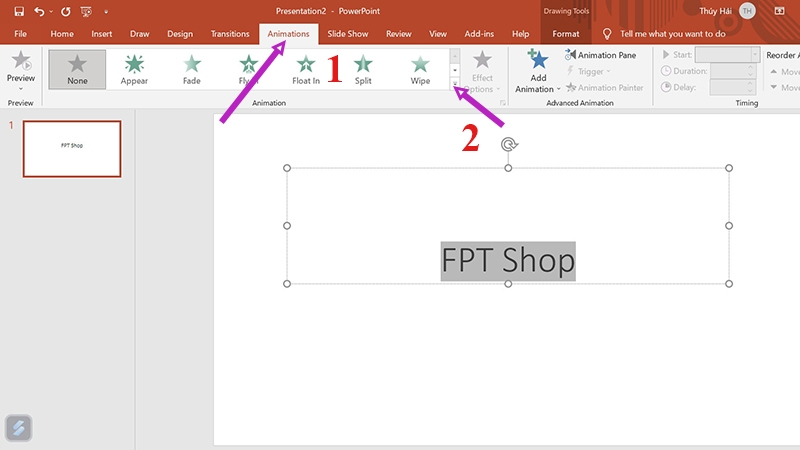Click the Save icon in quick access toolbar
This screenshot has height=450, width=800.
(x=19, y=11)
